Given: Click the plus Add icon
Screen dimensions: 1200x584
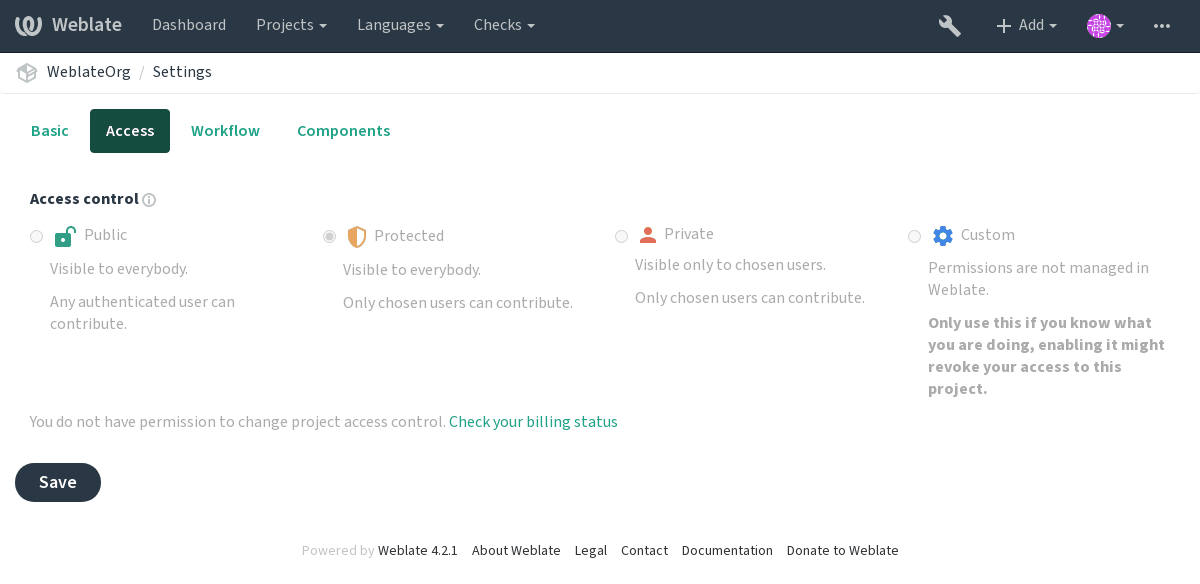Looking at the screenshot, I should 1004,26.
